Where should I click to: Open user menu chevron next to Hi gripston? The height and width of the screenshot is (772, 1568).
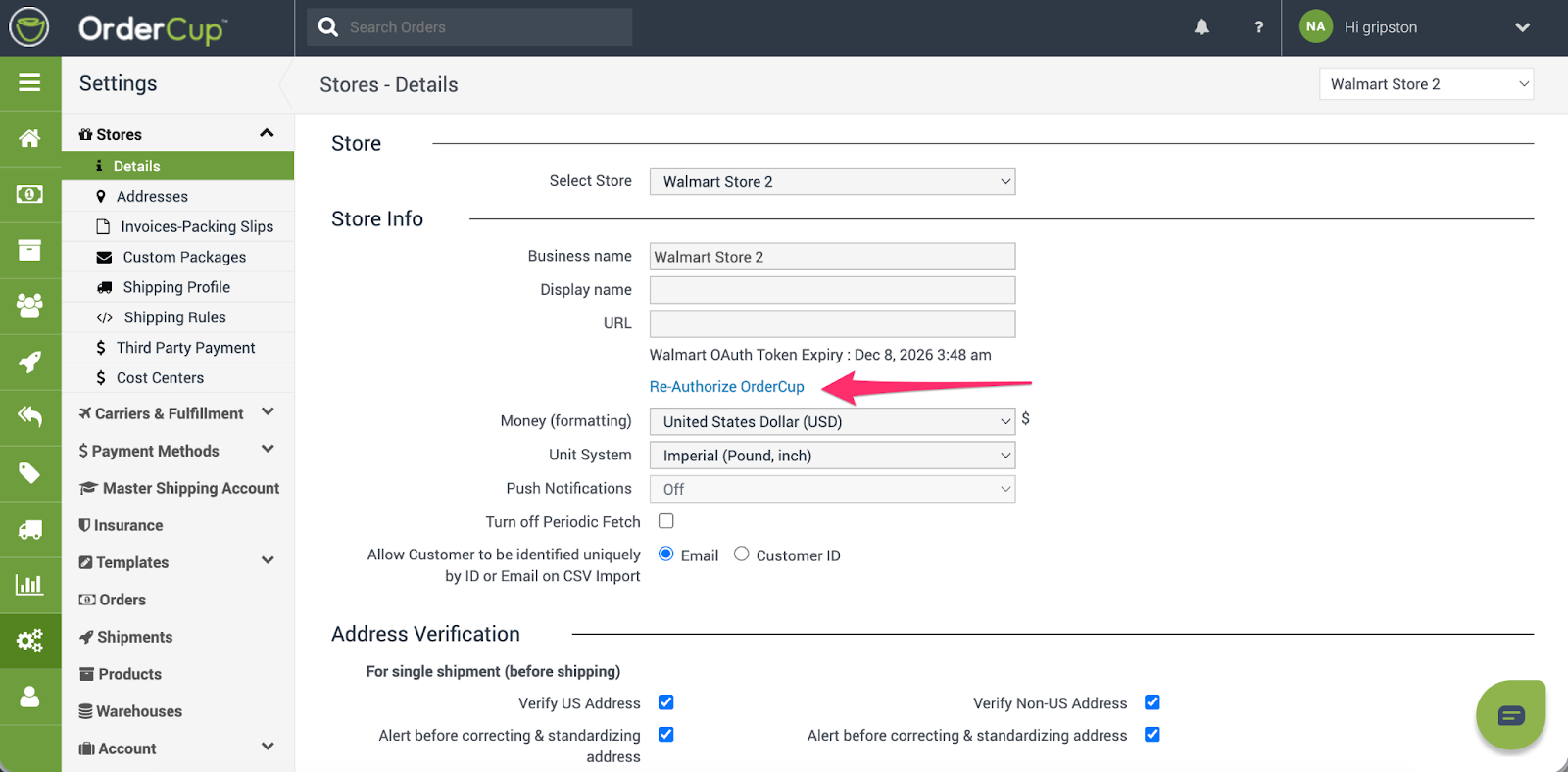pos(1522,27)
